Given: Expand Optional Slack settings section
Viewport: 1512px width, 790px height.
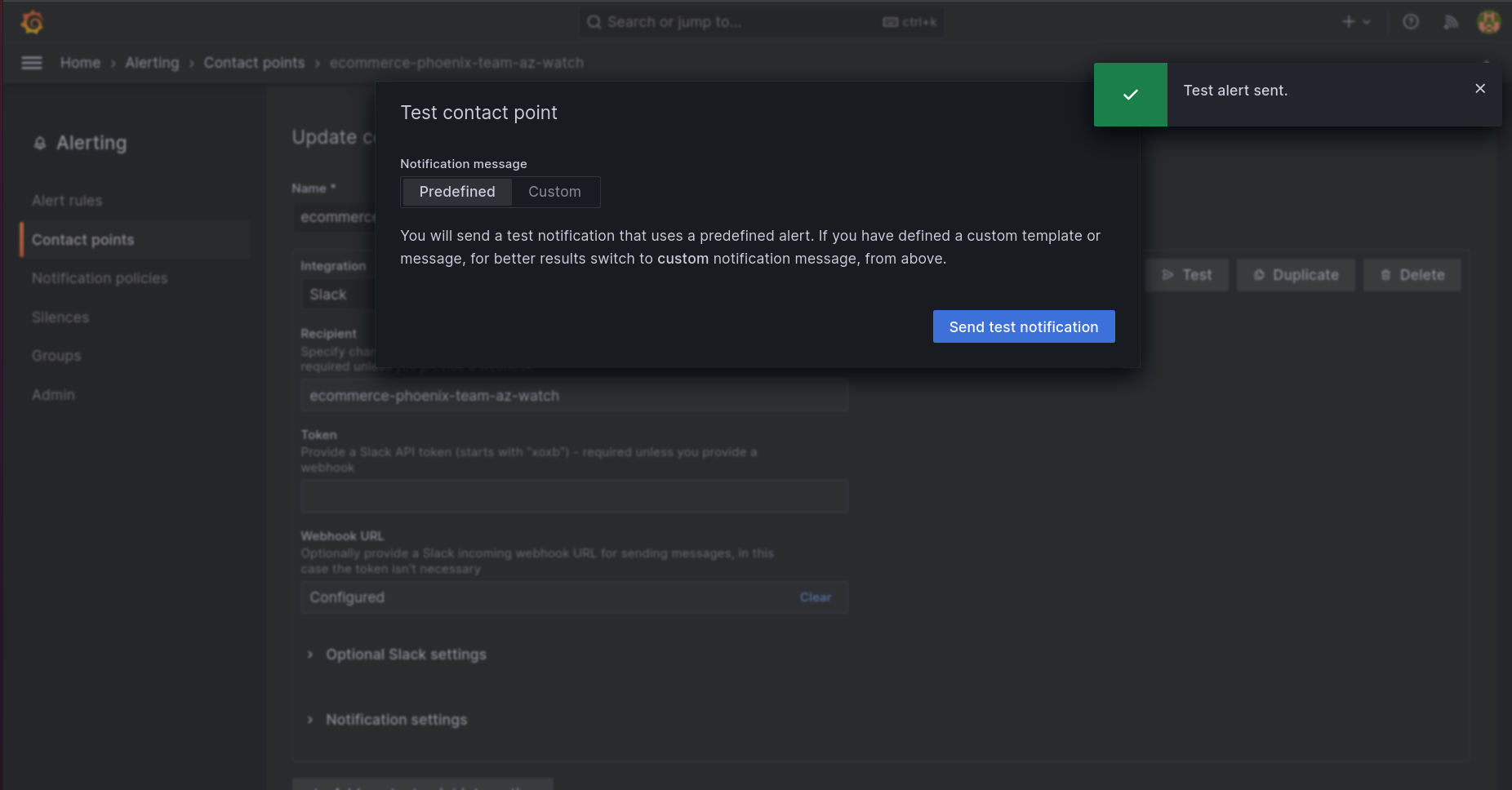Looking at the screenshot, I should [x=406, y=655].
